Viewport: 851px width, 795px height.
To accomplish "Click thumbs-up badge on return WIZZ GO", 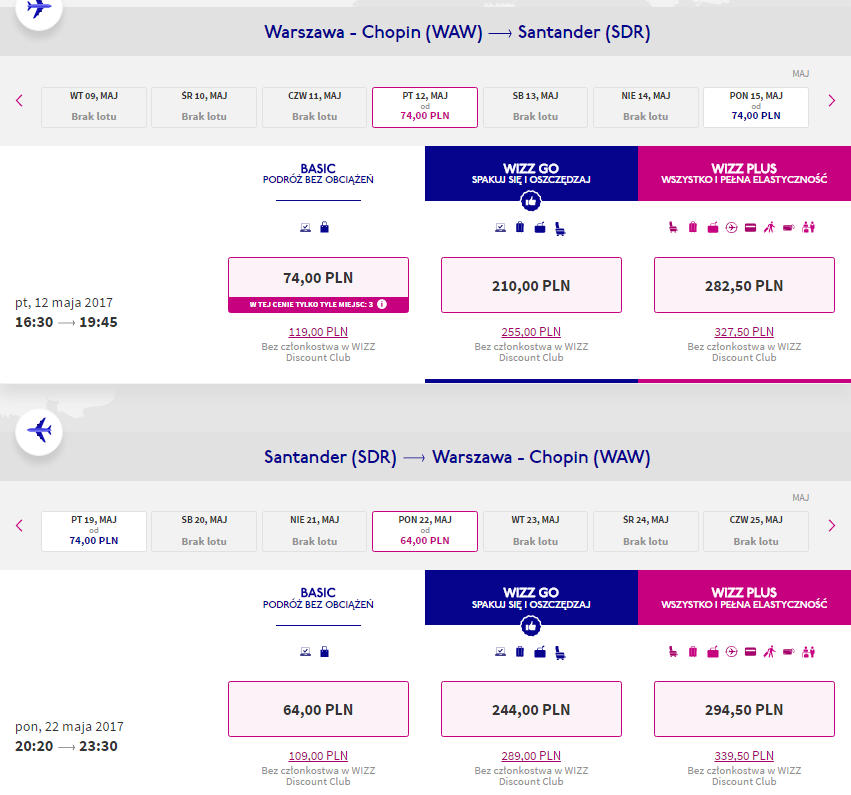I will (531, 626).
